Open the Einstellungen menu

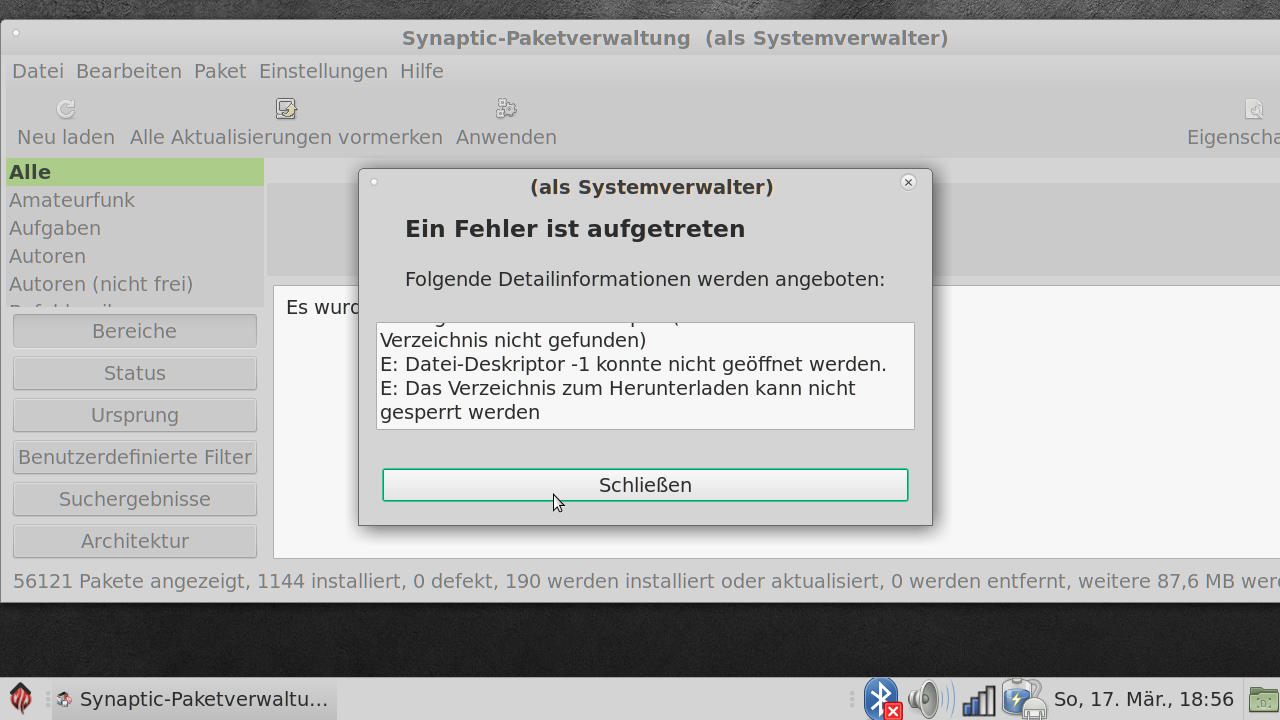point(323,71)
